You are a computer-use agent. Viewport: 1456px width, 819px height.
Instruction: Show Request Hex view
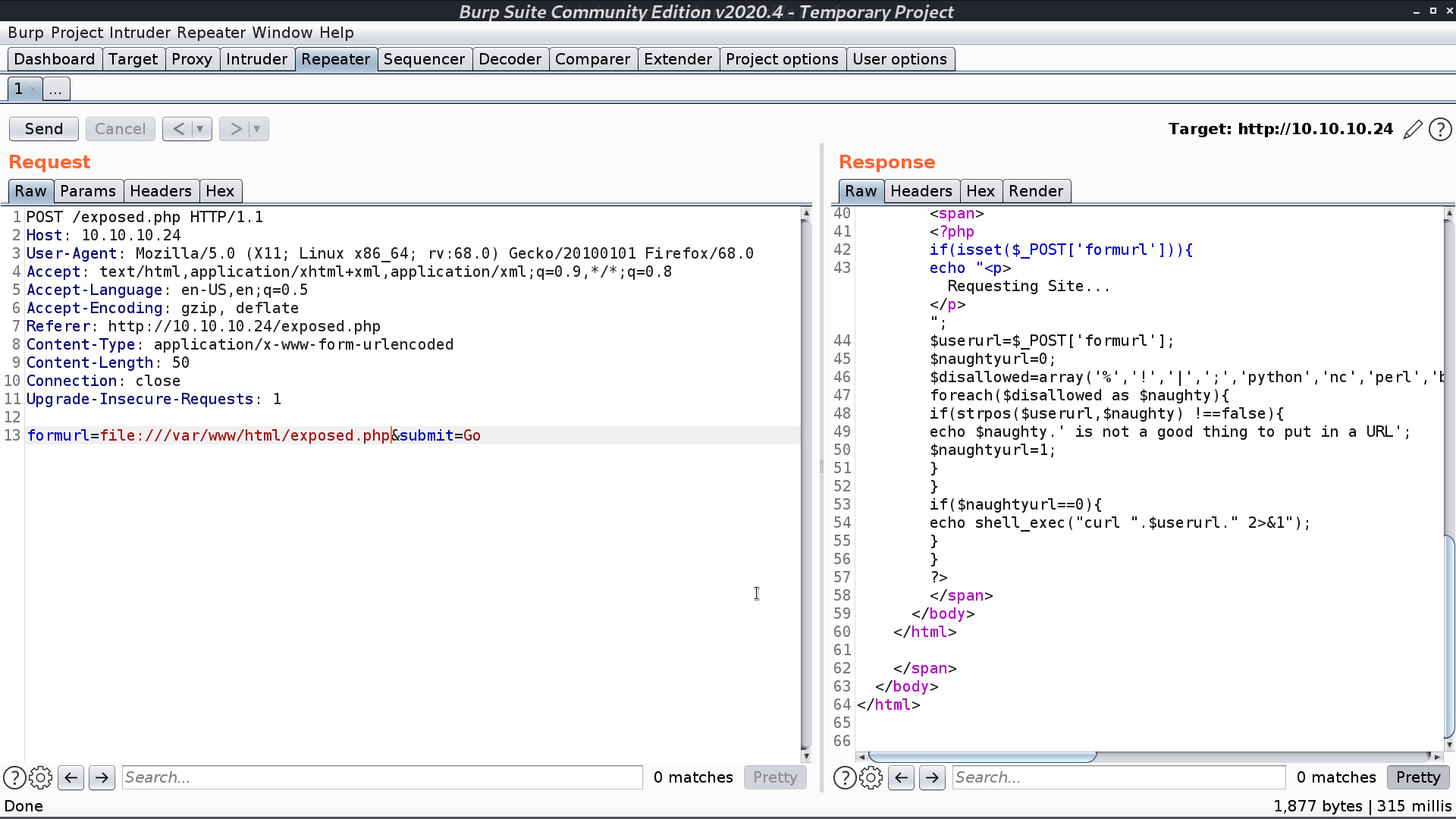click(221, 191)
